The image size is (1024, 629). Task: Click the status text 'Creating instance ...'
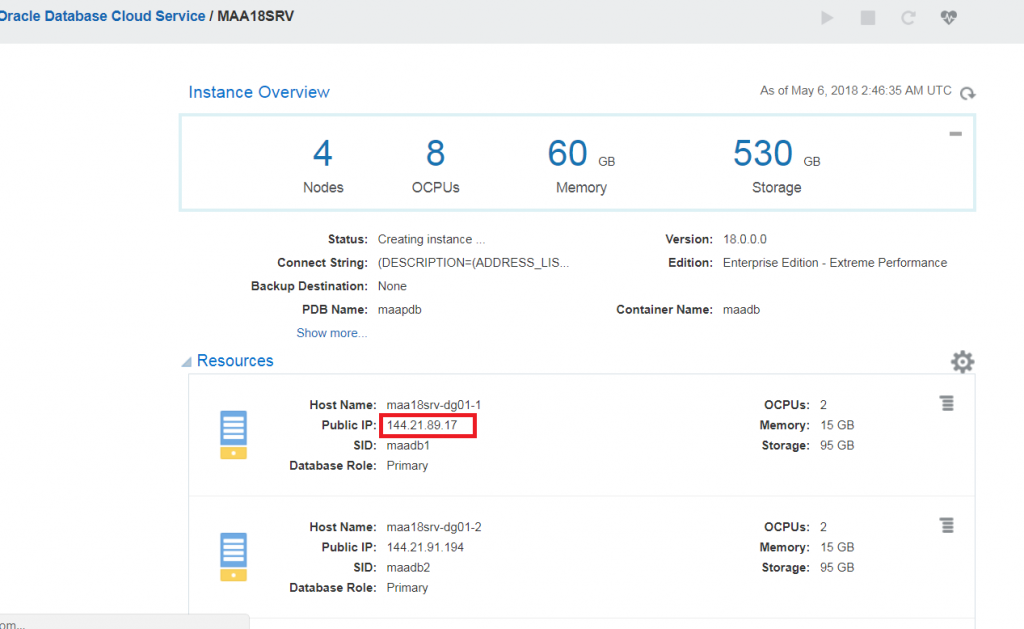pos(431,240)
